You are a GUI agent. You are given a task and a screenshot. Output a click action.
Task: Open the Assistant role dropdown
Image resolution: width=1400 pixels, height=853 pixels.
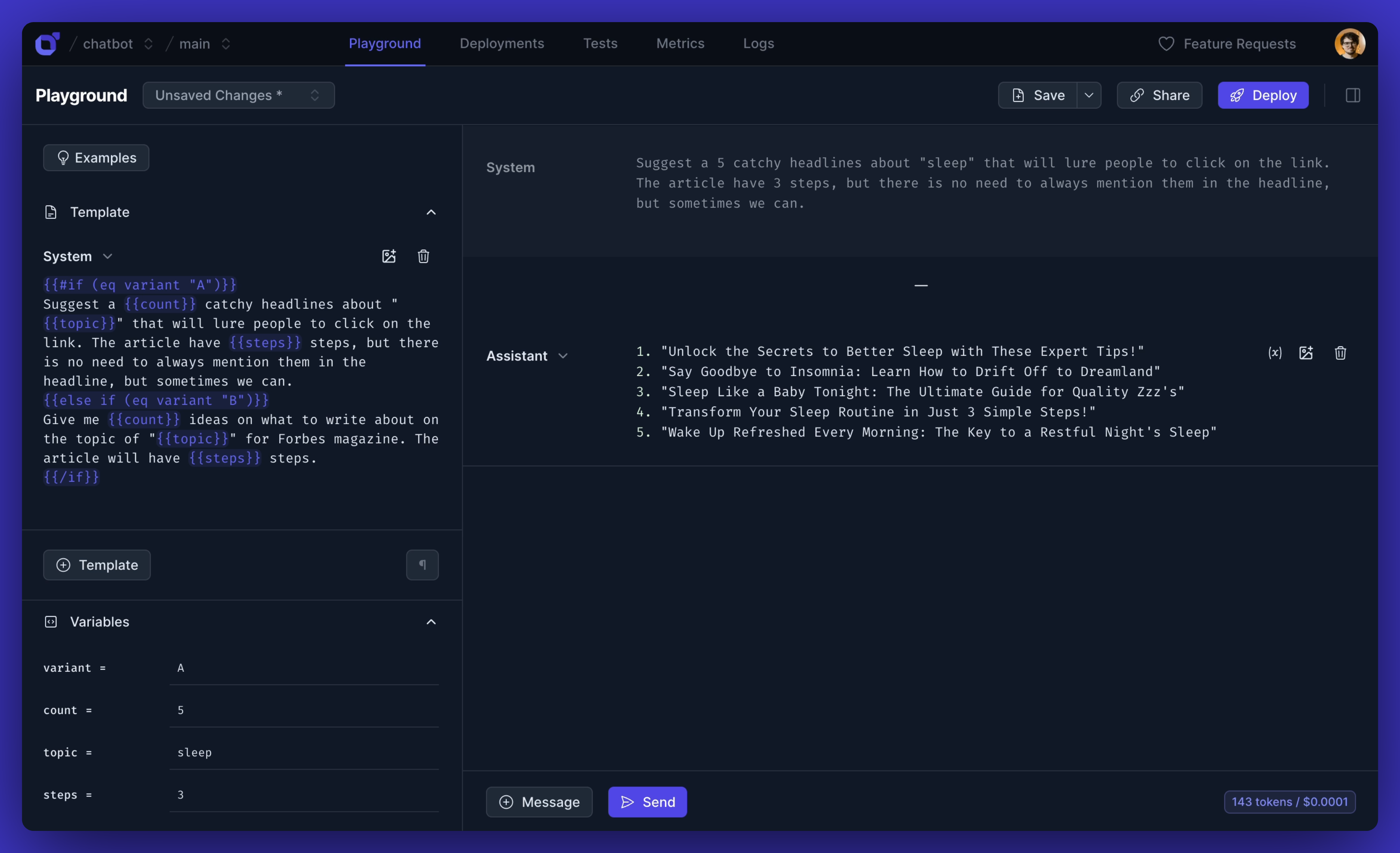(564, 355)
